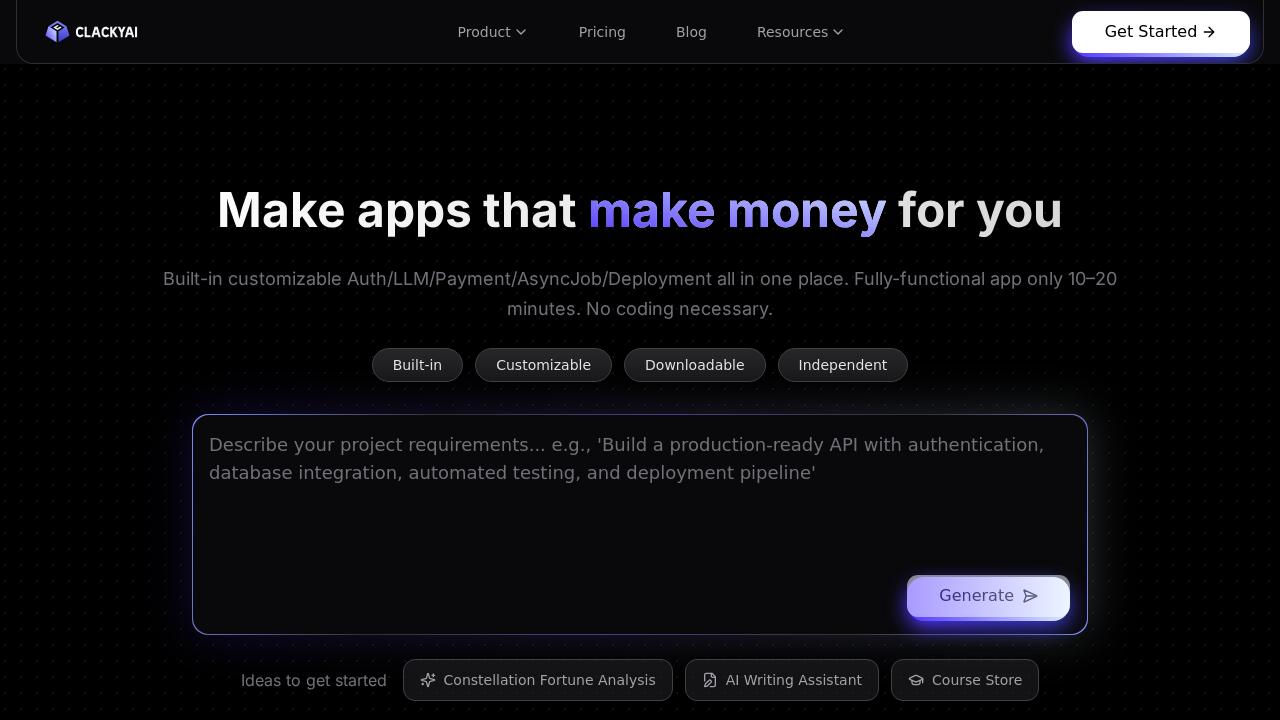Click the ClackyAI cube logo icon
Viewport: 1280px width, 720px height.
pyautogui.click(x=57, y=32)
